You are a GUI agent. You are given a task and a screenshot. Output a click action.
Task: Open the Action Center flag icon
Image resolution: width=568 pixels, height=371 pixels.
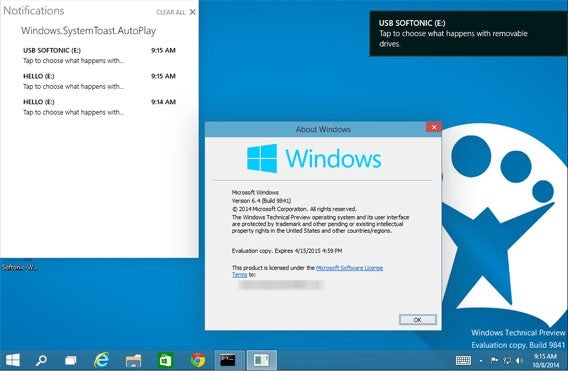coord(494,360)
